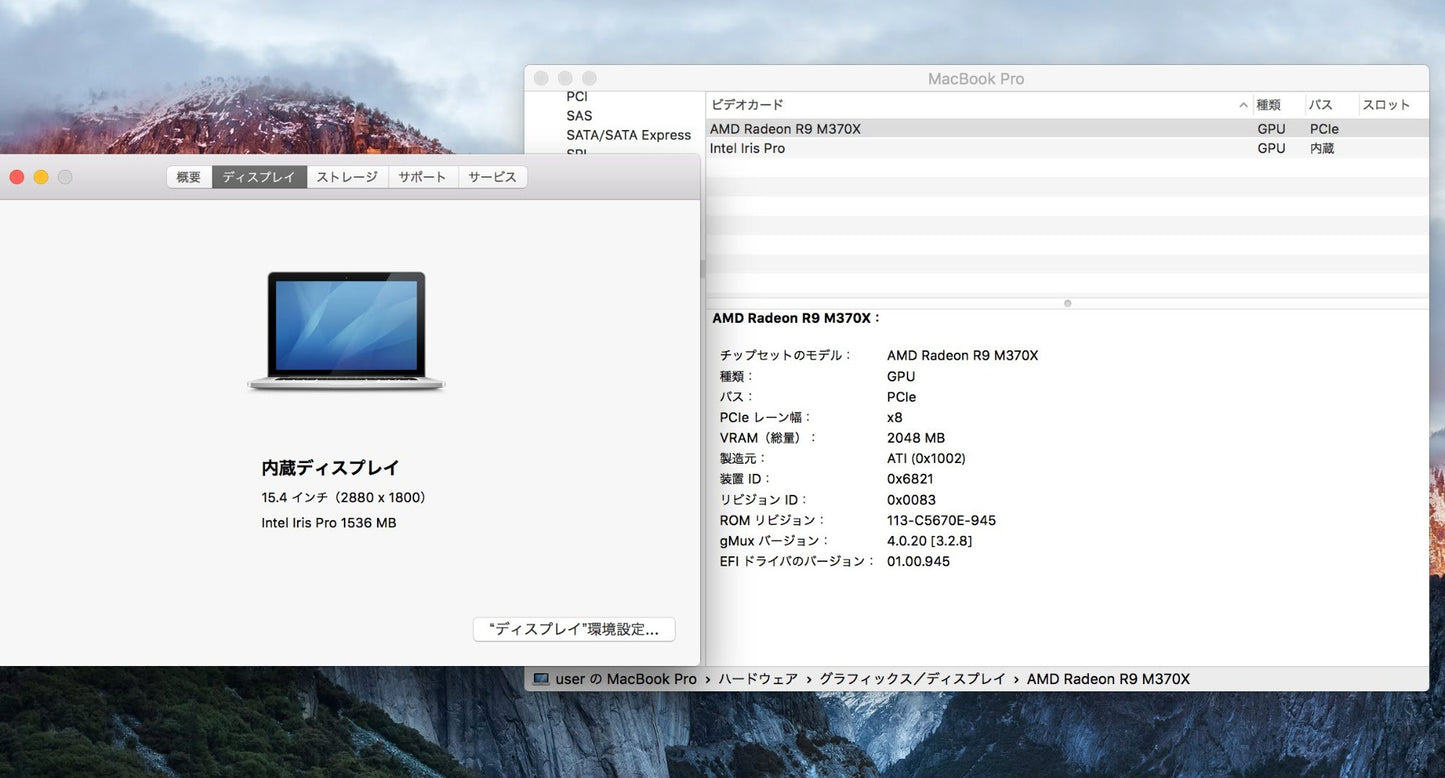Click the manufacturer value ATI (0x1002)
This screenshot has height=778, width=1445.
[x=926, y=459]
